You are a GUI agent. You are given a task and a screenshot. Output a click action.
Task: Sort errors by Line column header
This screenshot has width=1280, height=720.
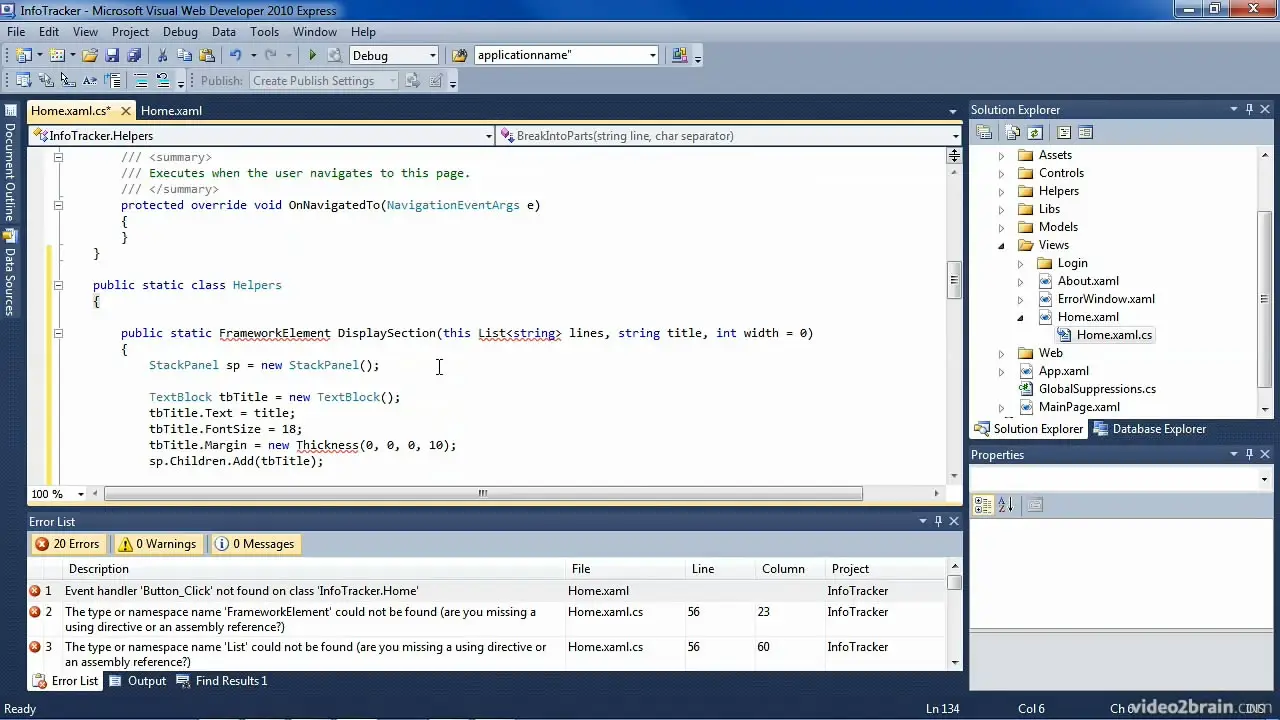coord(721,569)
